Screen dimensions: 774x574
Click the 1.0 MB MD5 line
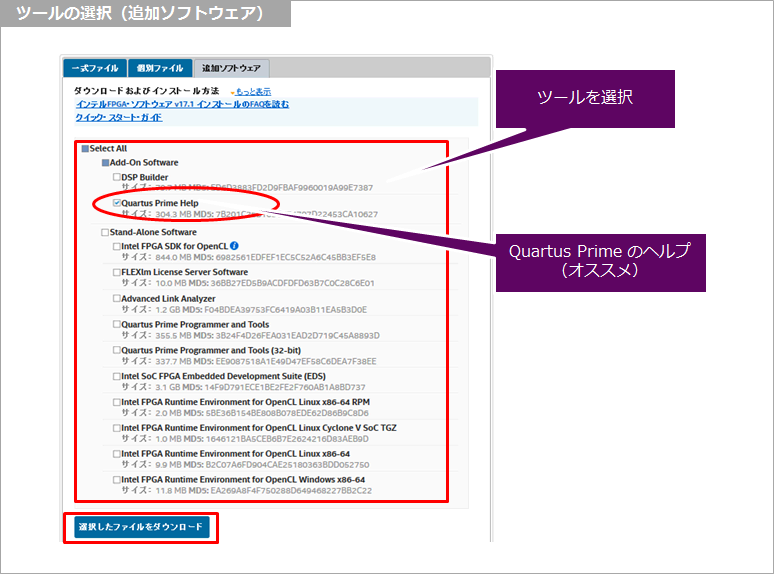(245, 439)
